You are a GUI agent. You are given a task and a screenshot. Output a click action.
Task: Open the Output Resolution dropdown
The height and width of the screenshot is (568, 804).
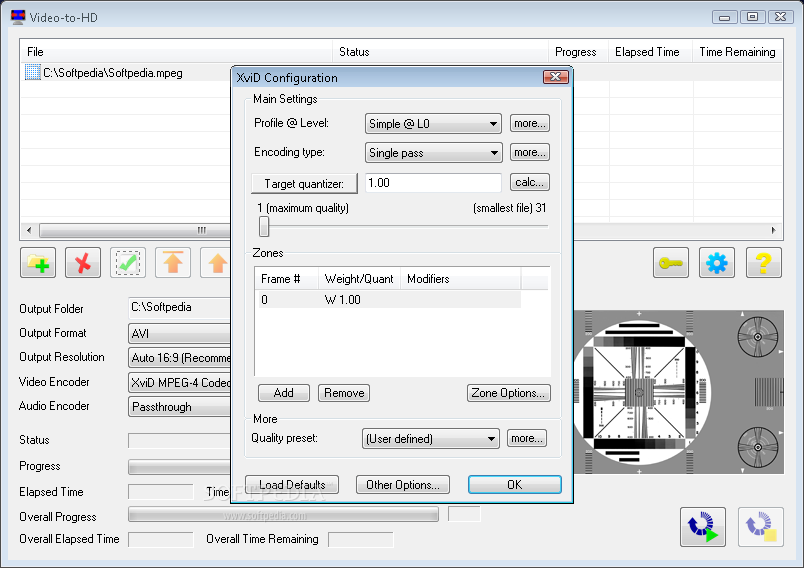179,358
